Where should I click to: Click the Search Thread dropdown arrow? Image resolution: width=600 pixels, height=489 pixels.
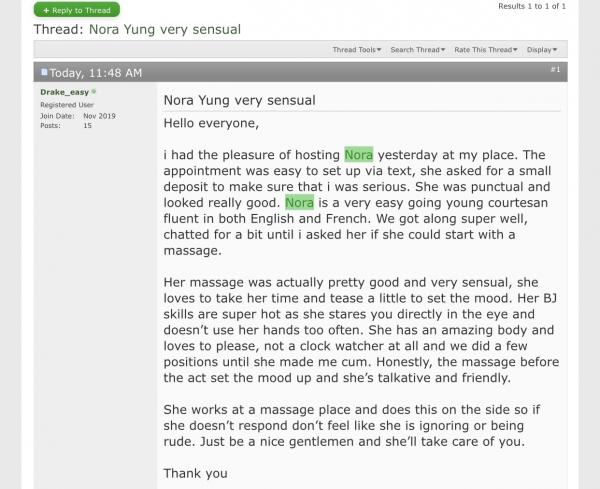pyautogui.click(x=443, y=50)
